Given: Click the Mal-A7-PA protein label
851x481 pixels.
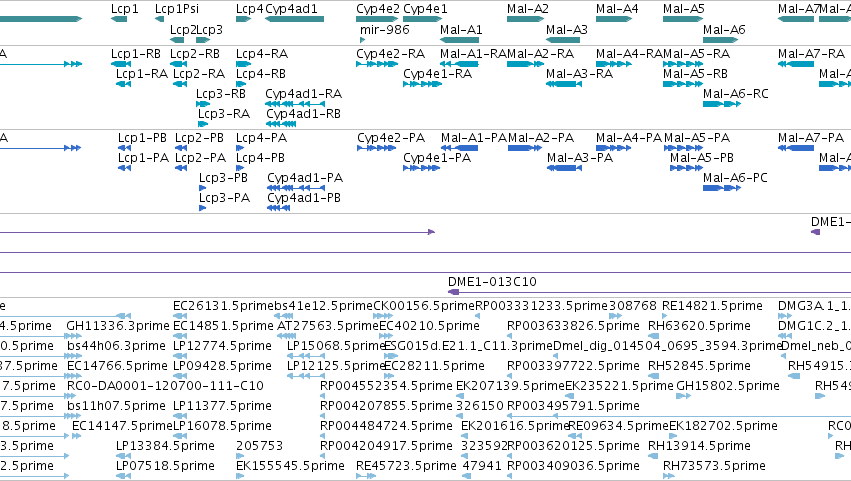Looking at the screenshot, I should (x=811, y=138).
